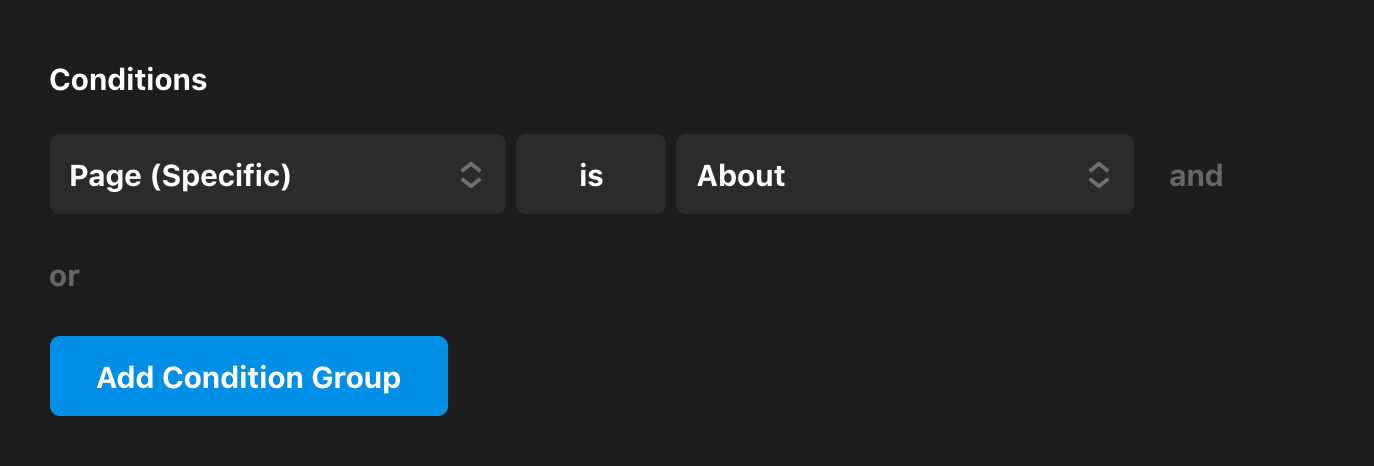Toggle the "is" comparison operator
This screenshot has width=1374, height=466.
591,175
